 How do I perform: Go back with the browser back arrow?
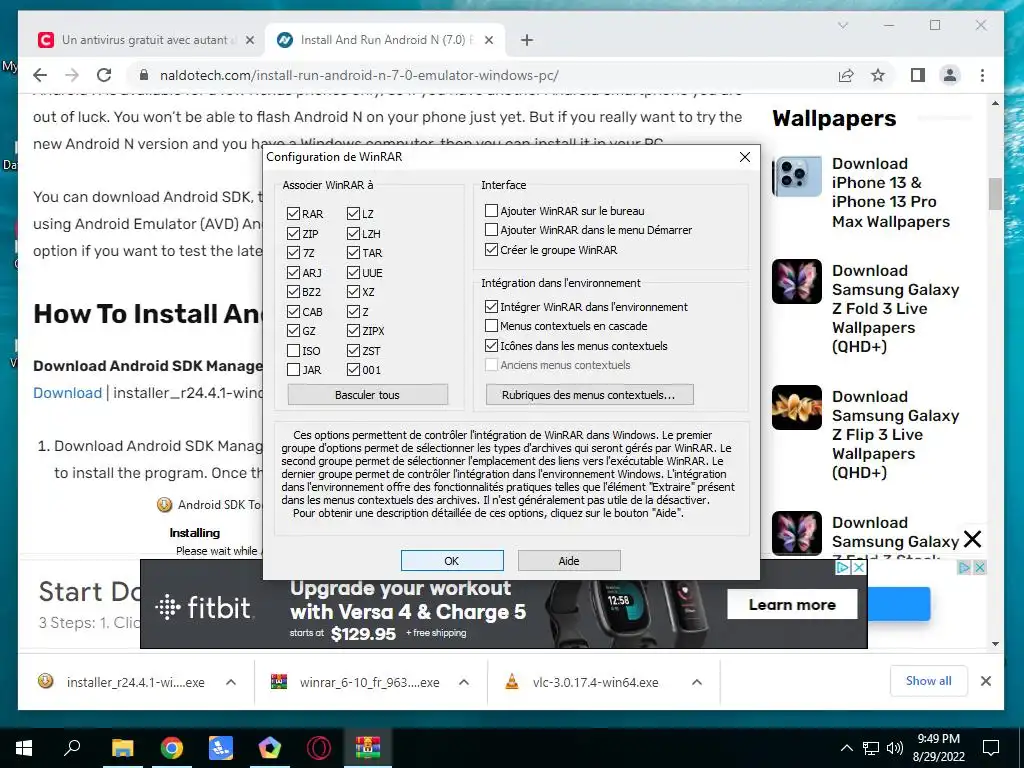tap(40, 75)
